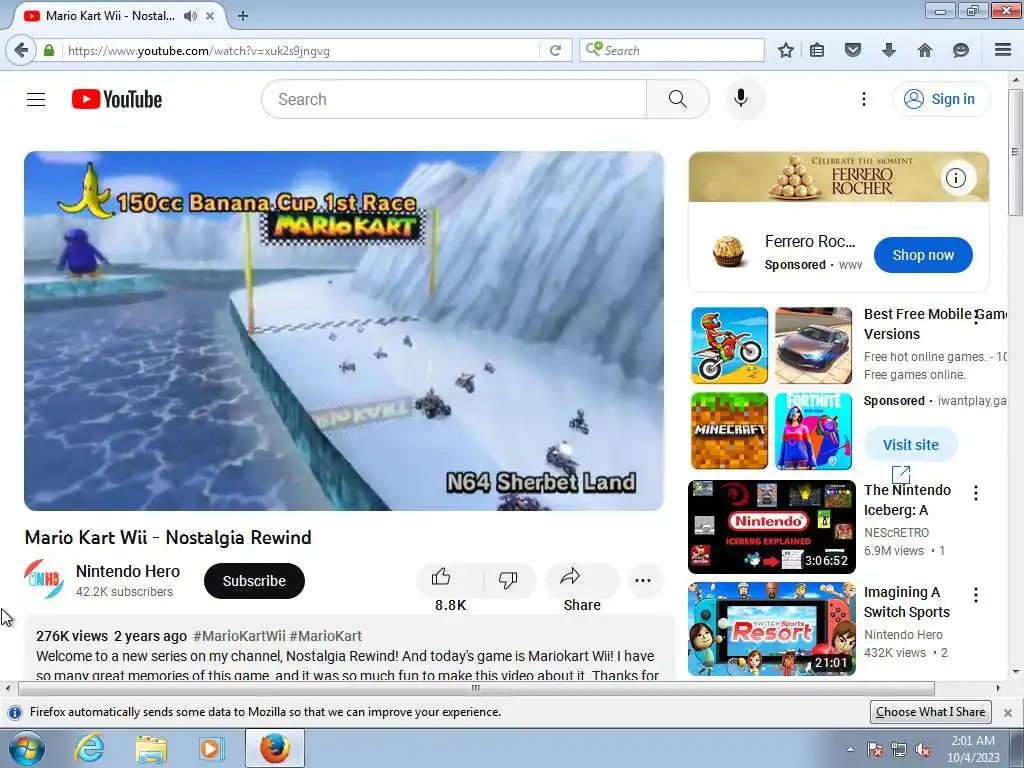Click Visit site for mobile games ad
Image resolution: width=1024 pixels, height=768 pixels.
pyautogui.click(x=911, y=445)
